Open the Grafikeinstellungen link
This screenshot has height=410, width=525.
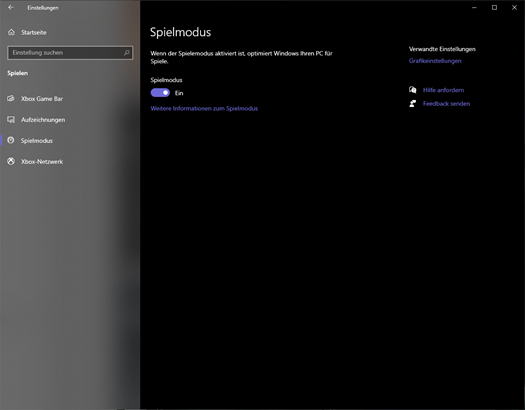[435, 61]
